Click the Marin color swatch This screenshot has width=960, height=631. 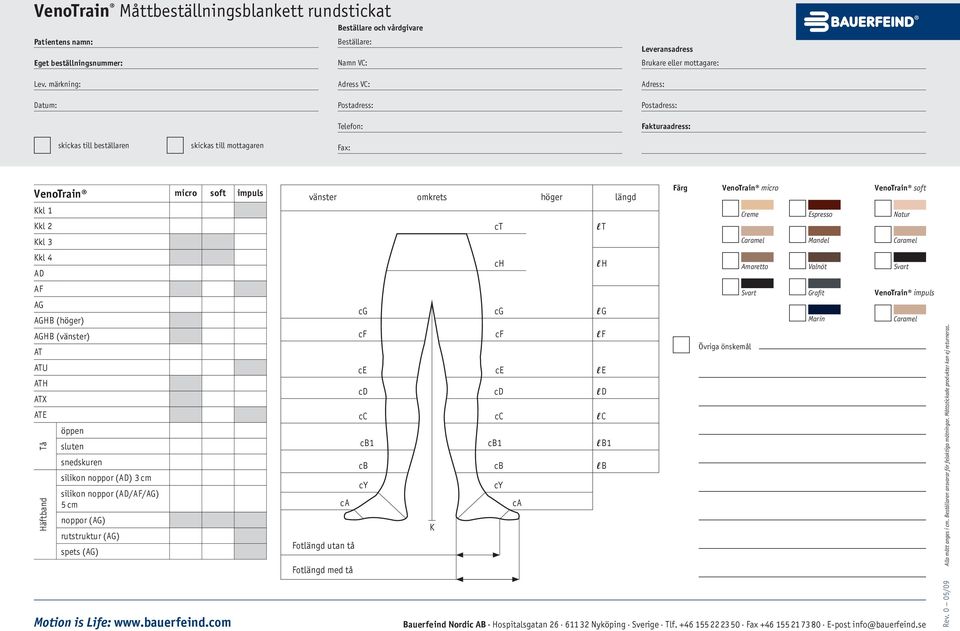(824, 310)
